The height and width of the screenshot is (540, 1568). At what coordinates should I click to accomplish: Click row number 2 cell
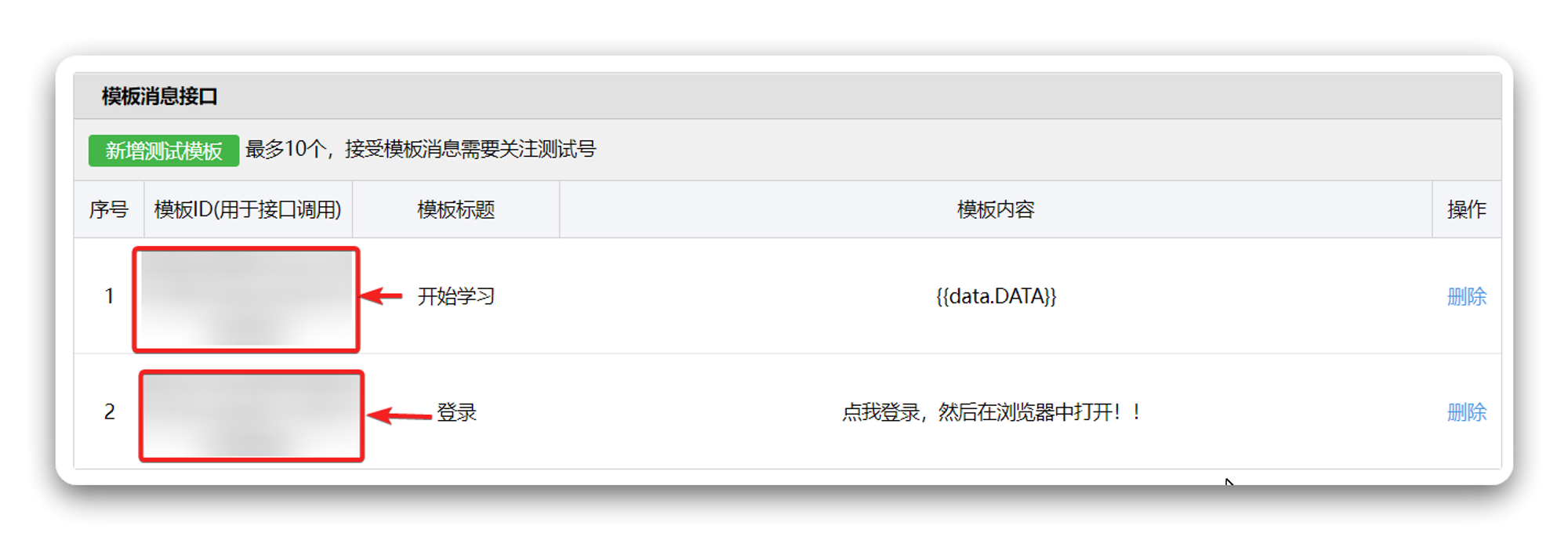[x=109, y=412]
